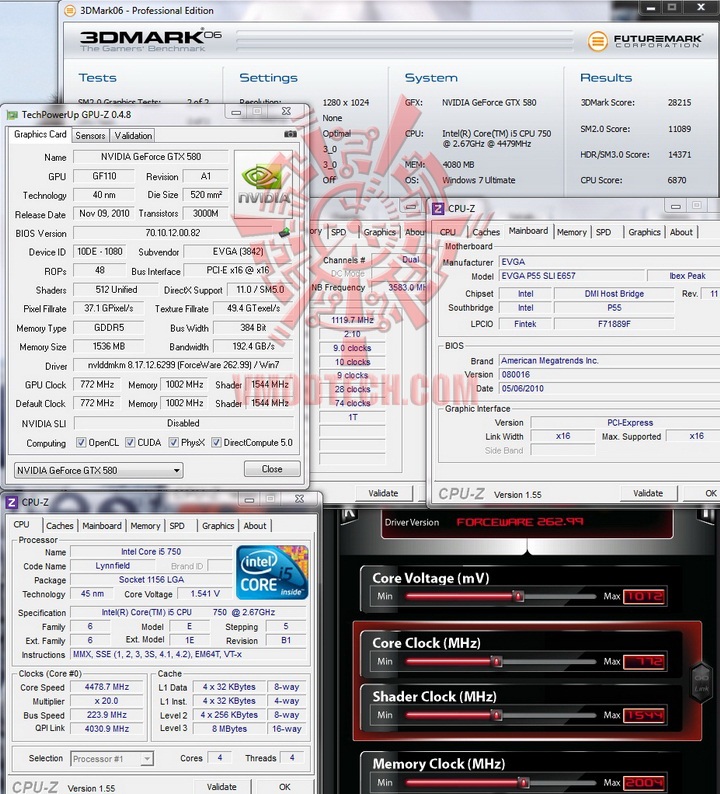
Task: Open Caches tab in Mainboard CPU-Z window
Action: point(486,232)
